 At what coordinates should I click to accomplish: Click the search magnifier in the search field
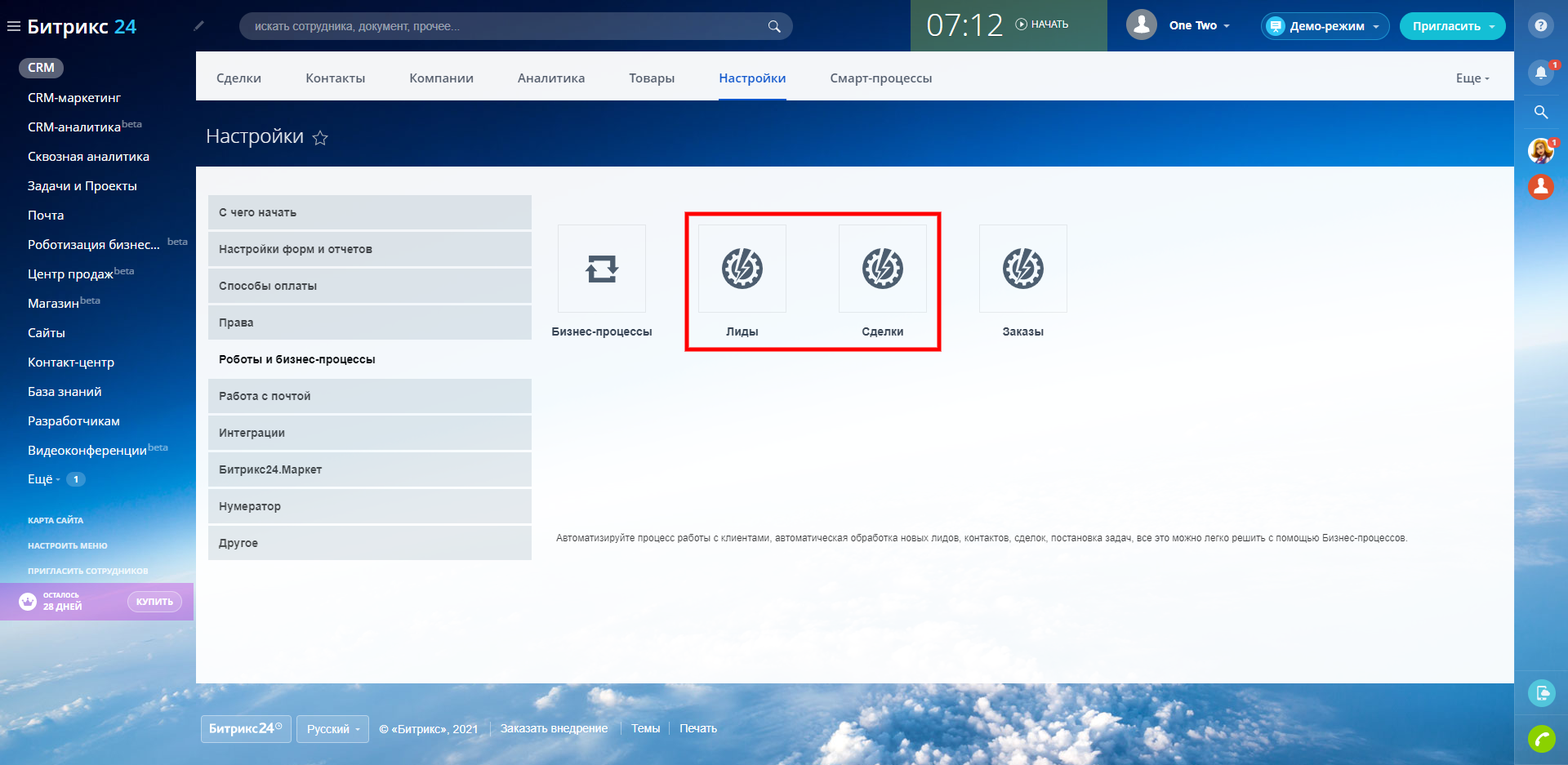point(774,26)
